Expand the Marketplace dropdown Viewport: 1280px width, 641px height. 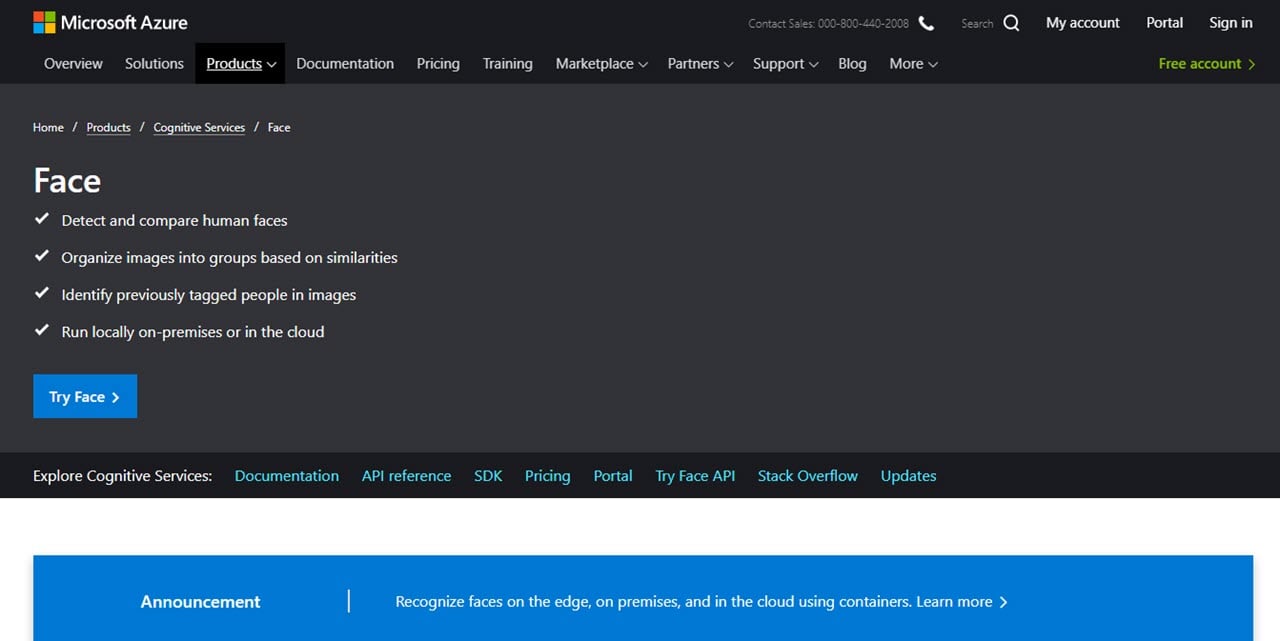point(601,63)
